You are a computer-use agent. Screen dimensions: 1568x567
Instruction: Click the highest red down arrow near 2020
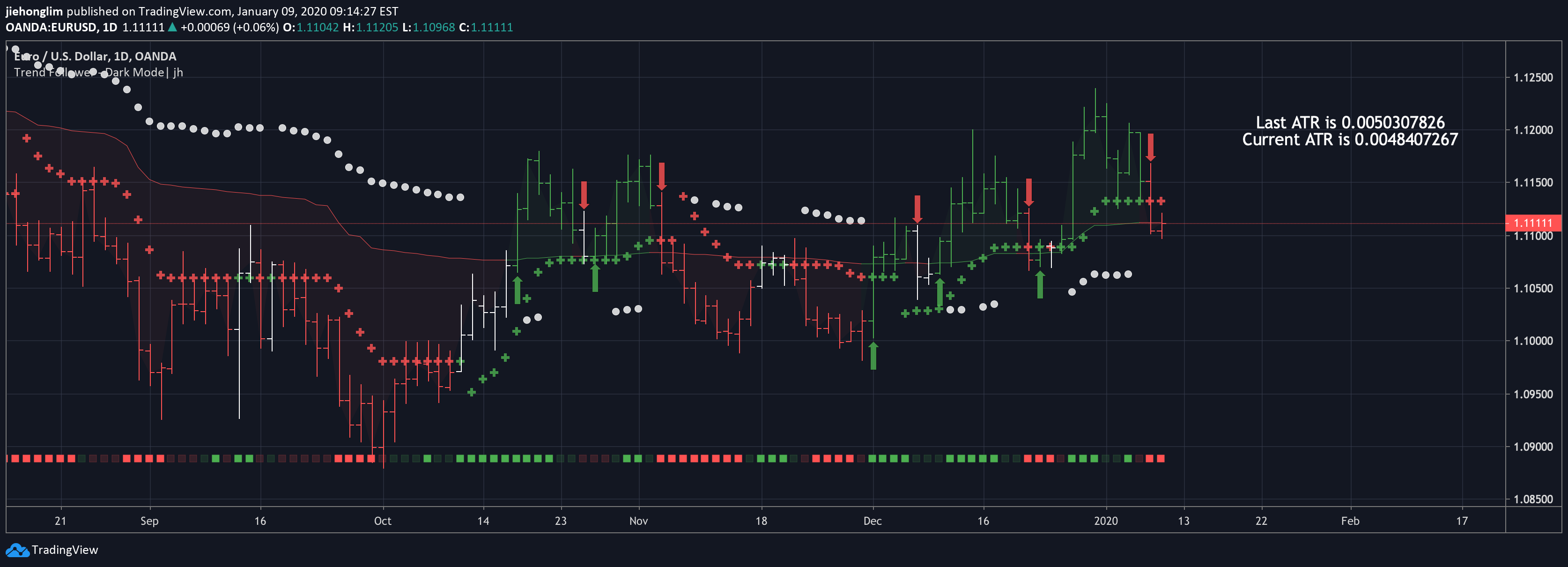[1150, 148]
